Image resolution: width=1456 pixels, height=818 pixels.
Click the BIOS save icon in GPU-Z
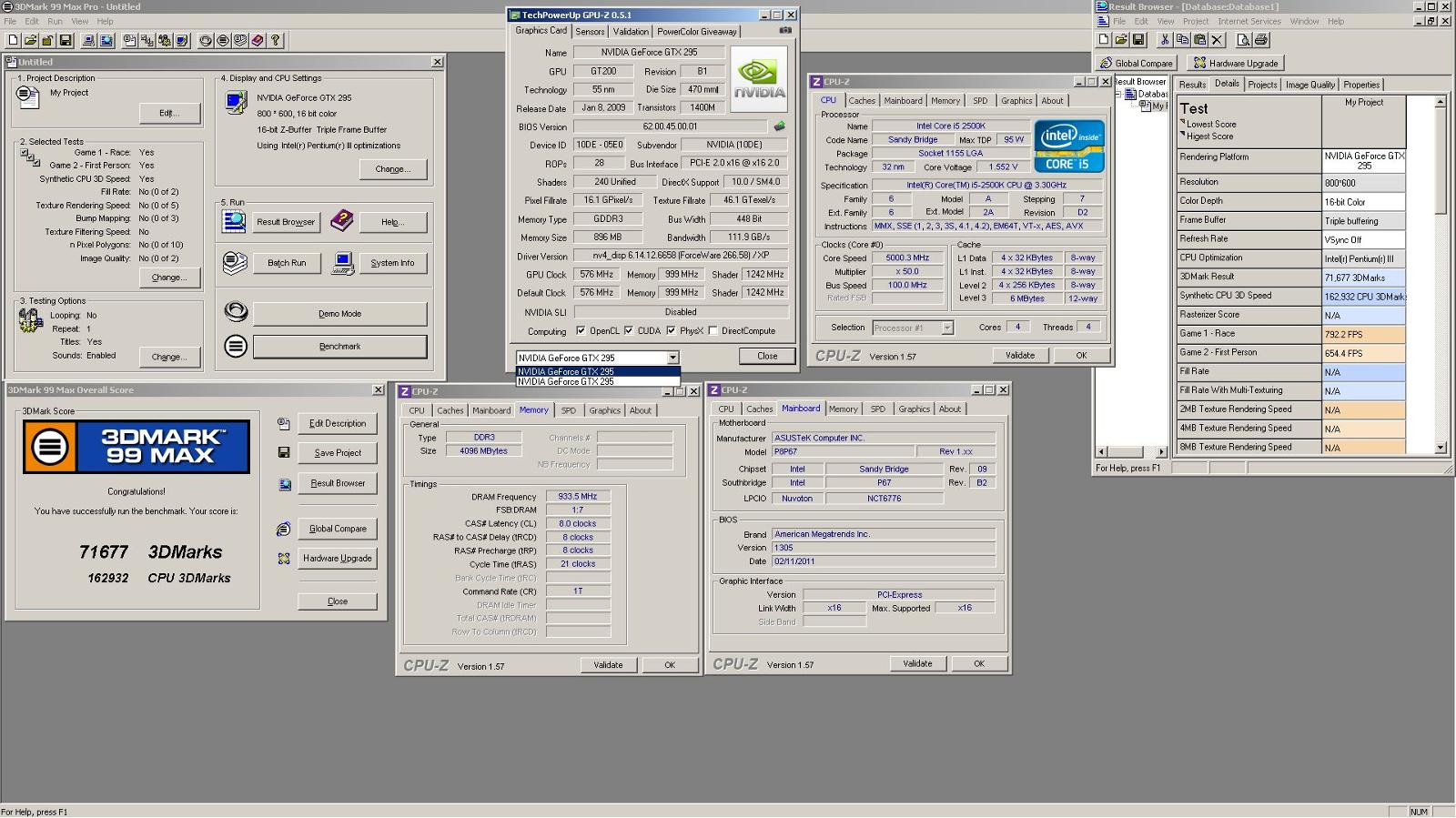tap(779, 126)
